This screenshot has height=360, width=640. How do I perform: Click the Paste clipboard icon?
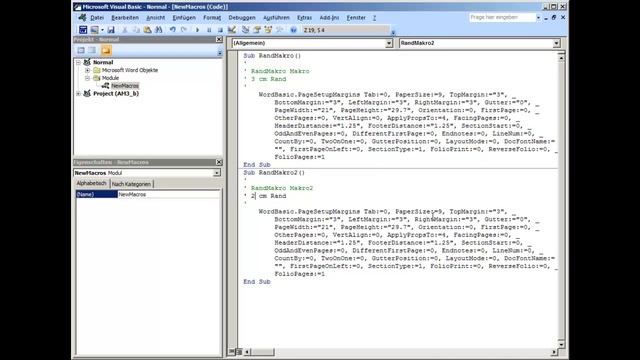147,30
